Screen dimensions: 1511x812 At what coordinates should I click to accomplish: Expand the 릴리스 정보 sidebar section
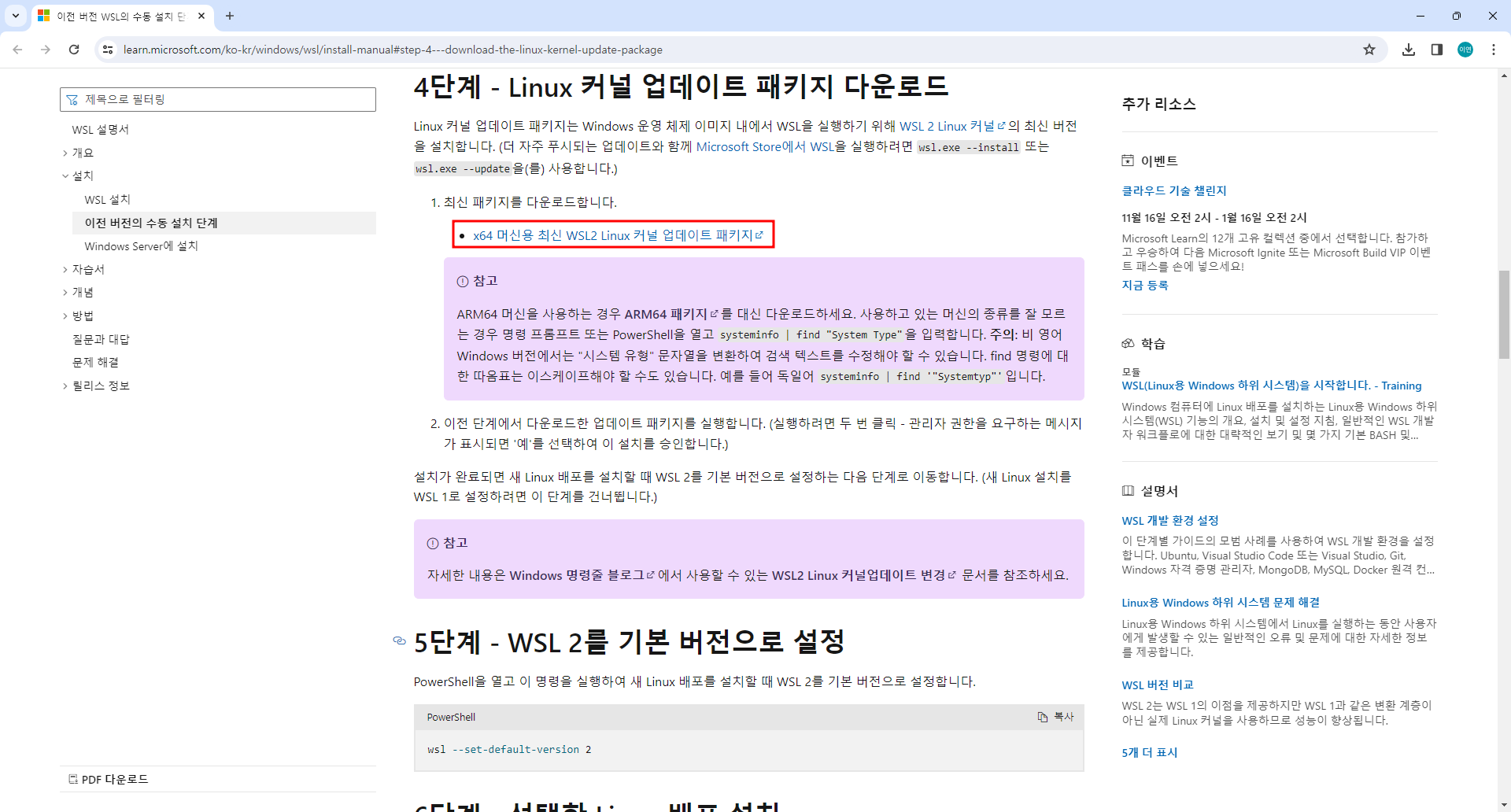[x=96, y=386]
